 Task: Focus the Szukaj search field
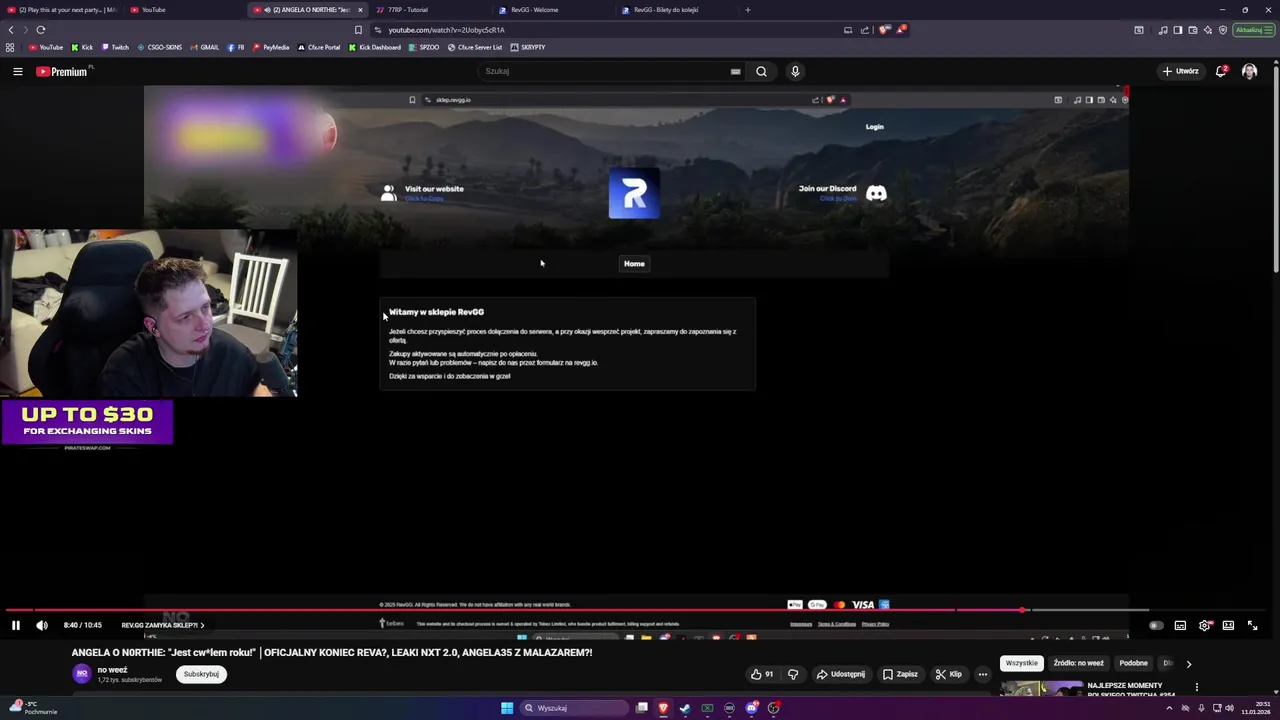(605, 71)
